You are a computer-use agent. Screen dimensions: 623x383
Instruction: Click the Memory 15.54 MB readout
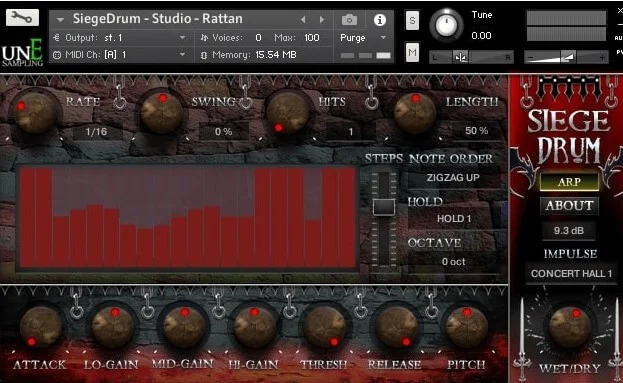(x=276, y=55)
